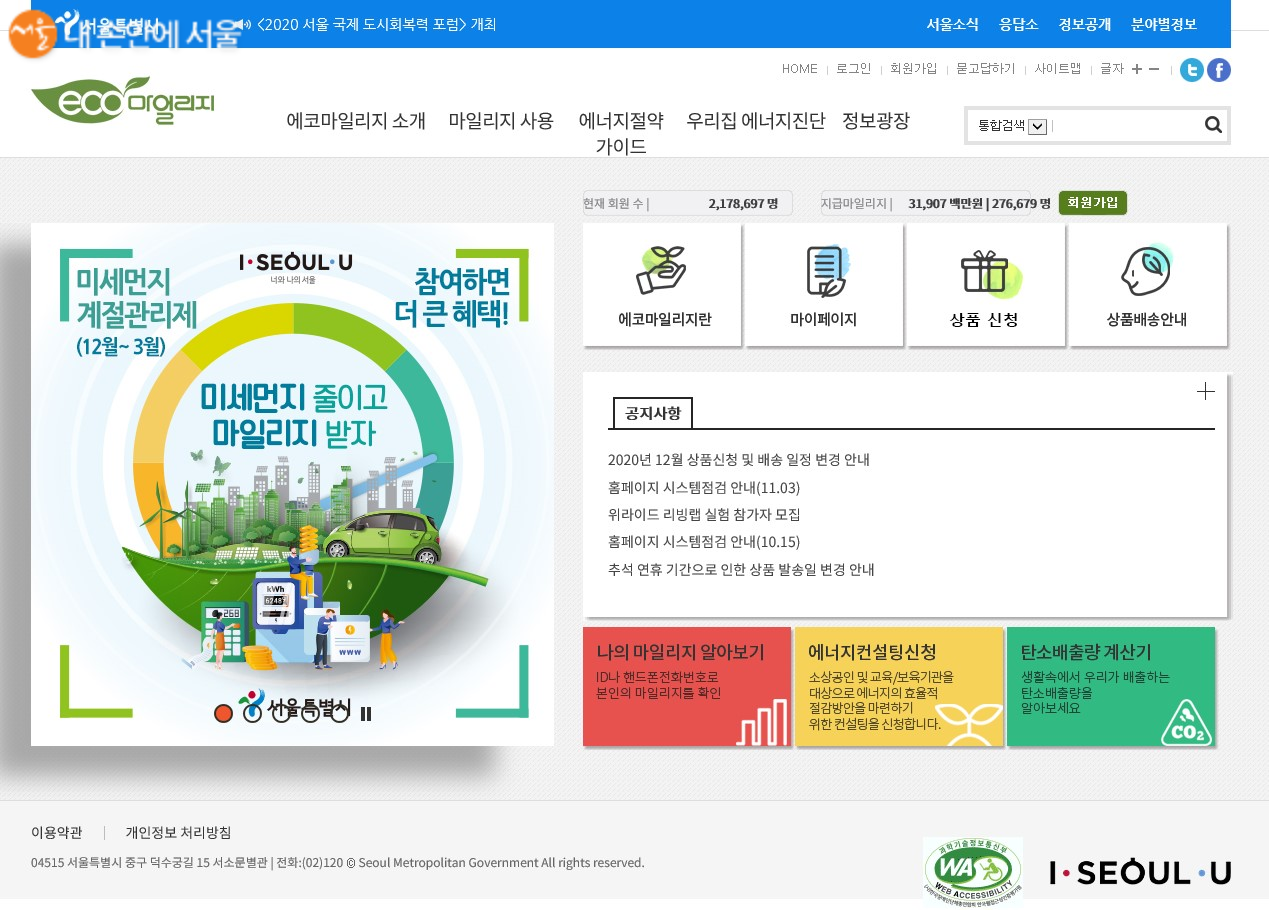Viewport: 1269px width, 910px height.
Task: Click the green 회원가입 button
Action: (1092, 203)
